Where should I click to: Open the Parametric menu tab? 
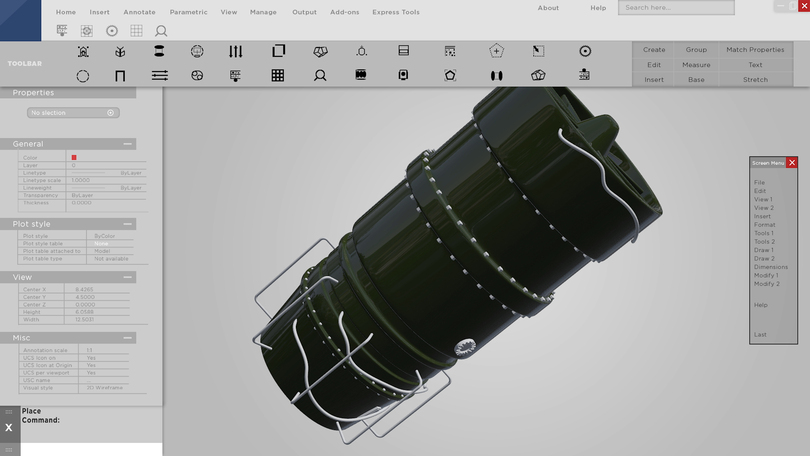189,12
